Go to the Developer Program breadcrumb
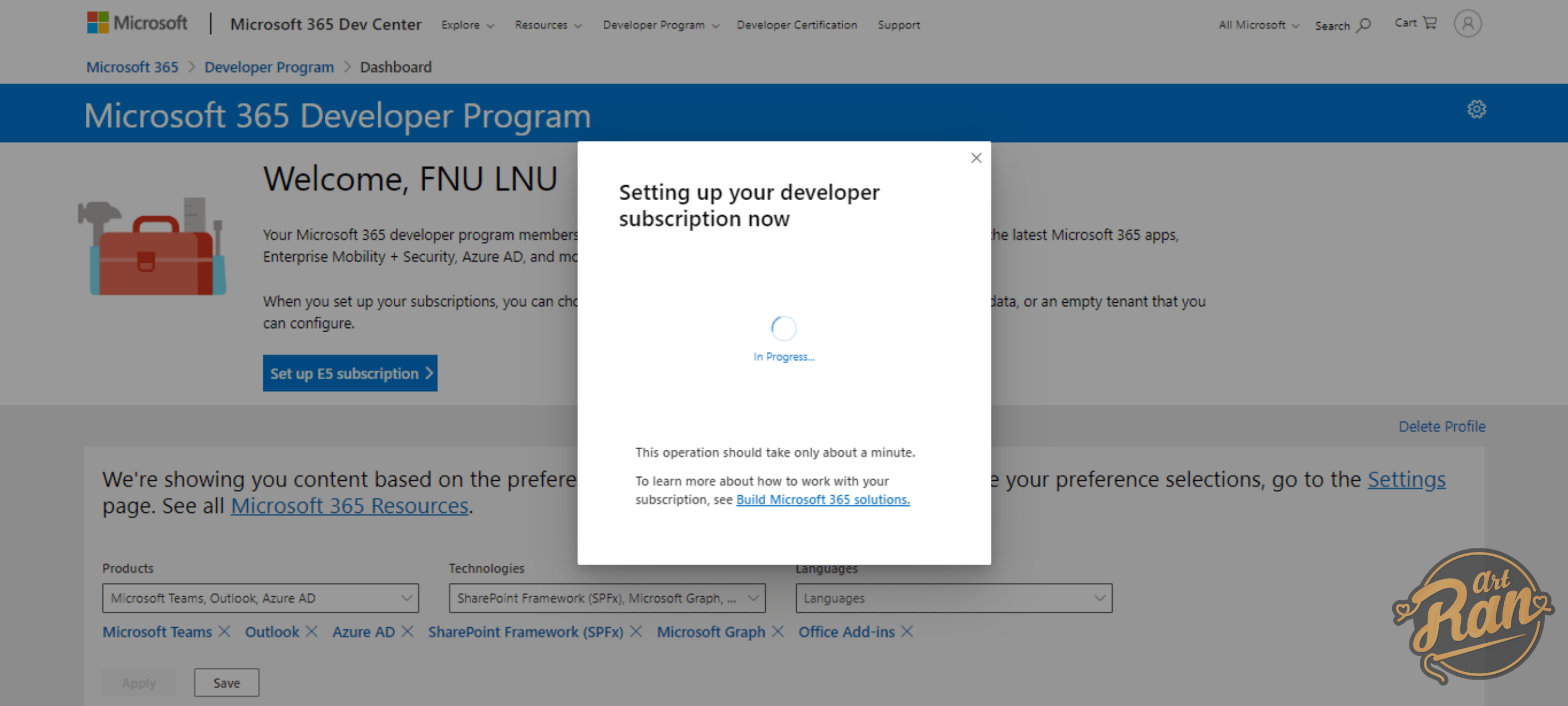The height and width of the screenshot is (706, 1568). 269,67
